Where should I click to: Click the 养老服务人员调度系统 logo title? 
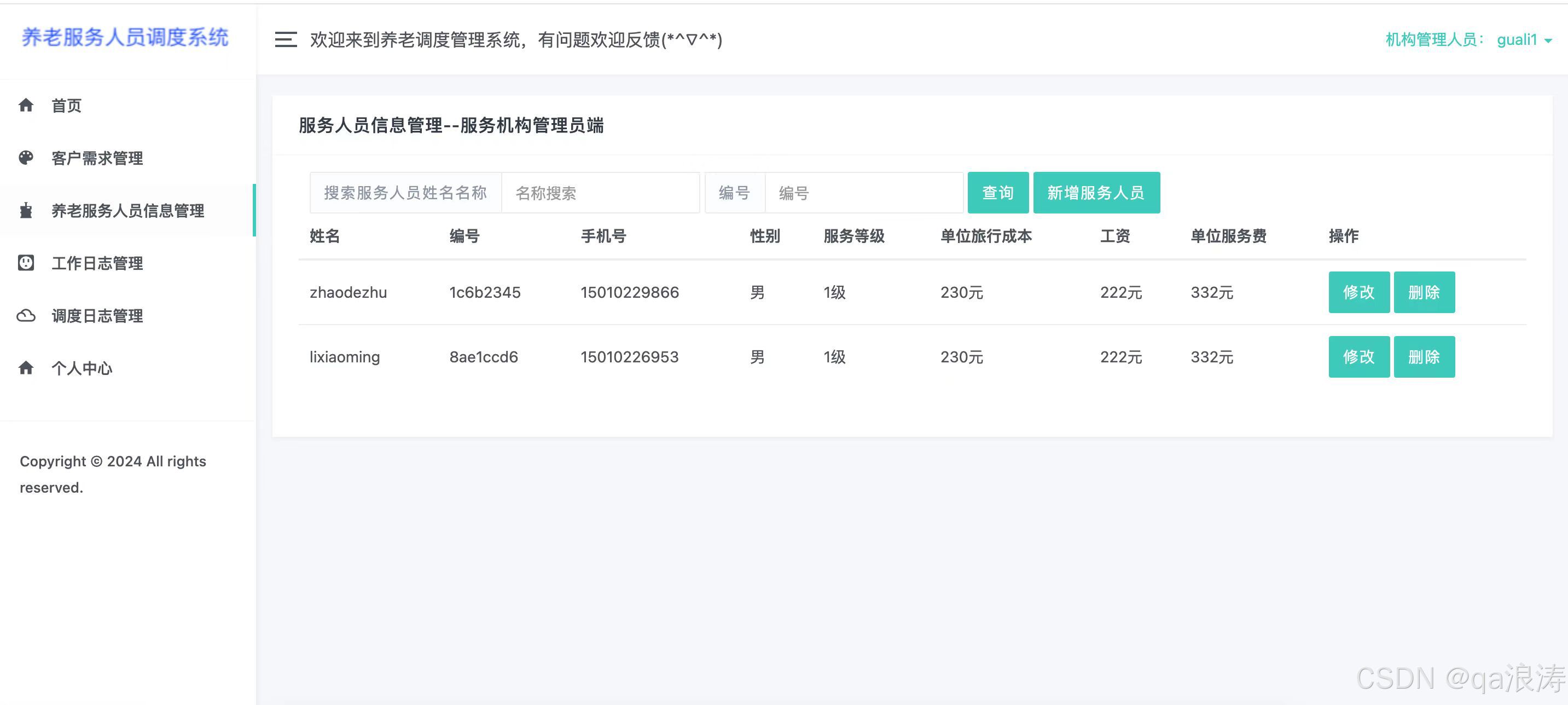click(x=125, y=37)
